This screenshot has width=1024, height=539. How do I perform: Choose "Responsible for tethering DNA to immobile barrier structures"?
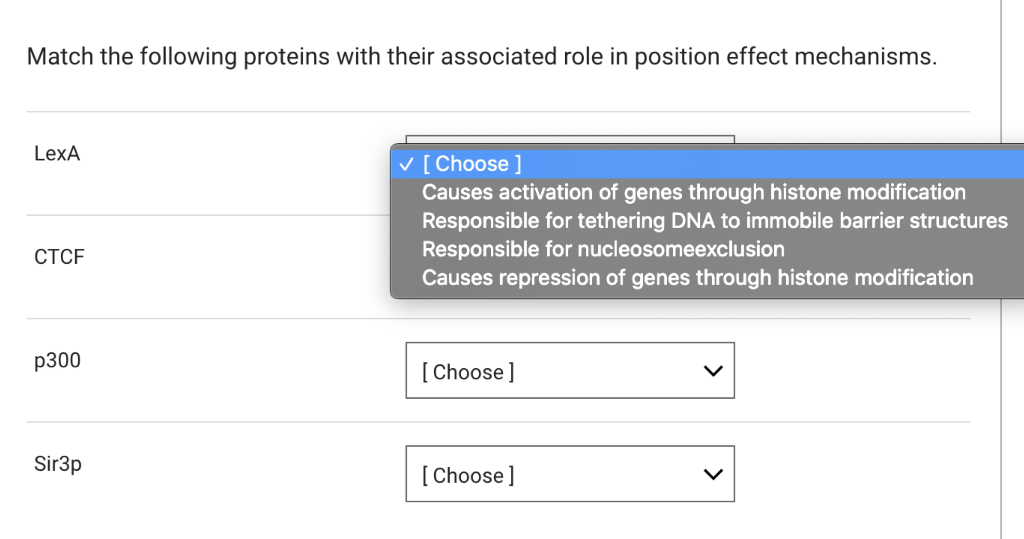714,220
